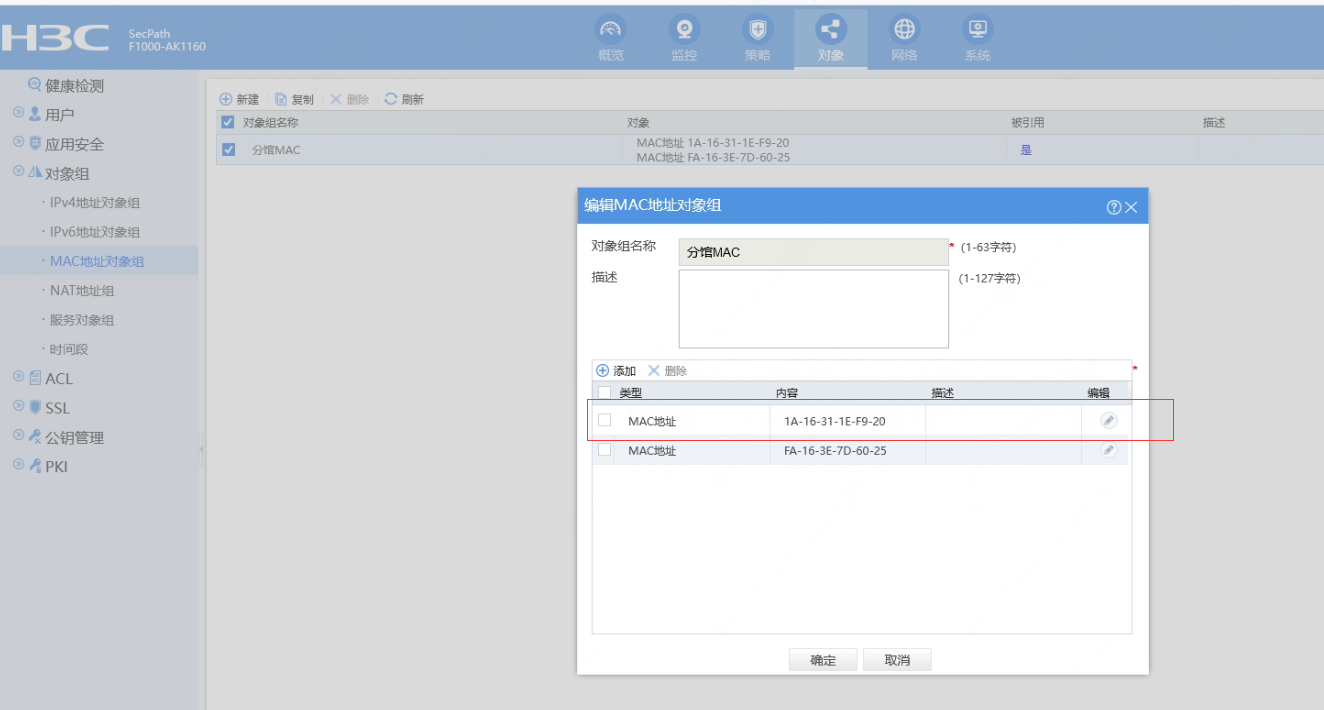Click 新建 new button in toolbar
1324x710 pixels.
click(239, 99)
